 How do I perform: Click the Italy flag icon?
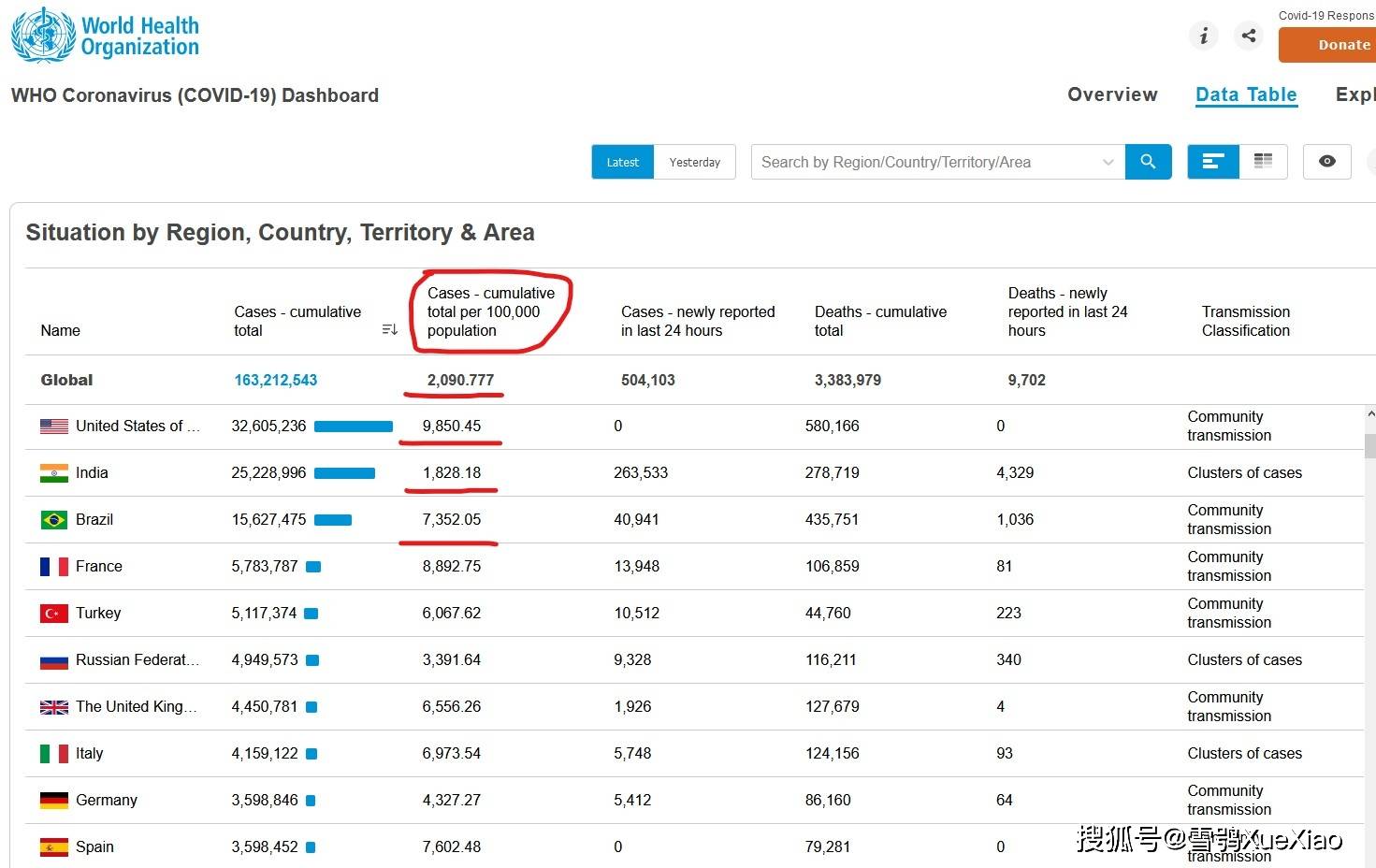[x=54, y=754]
